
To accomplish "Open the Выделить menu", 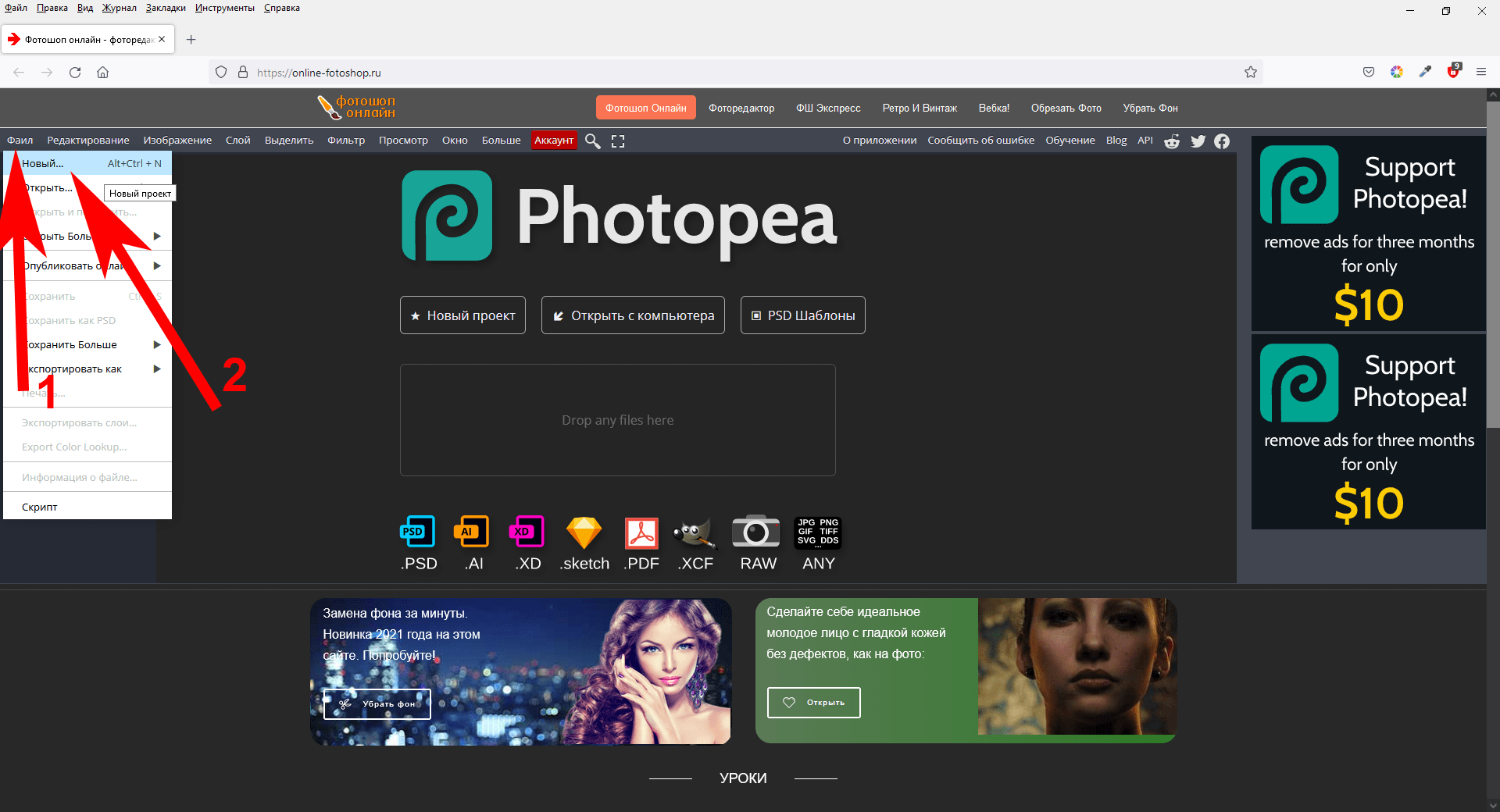I will click(x=289, y=141).
